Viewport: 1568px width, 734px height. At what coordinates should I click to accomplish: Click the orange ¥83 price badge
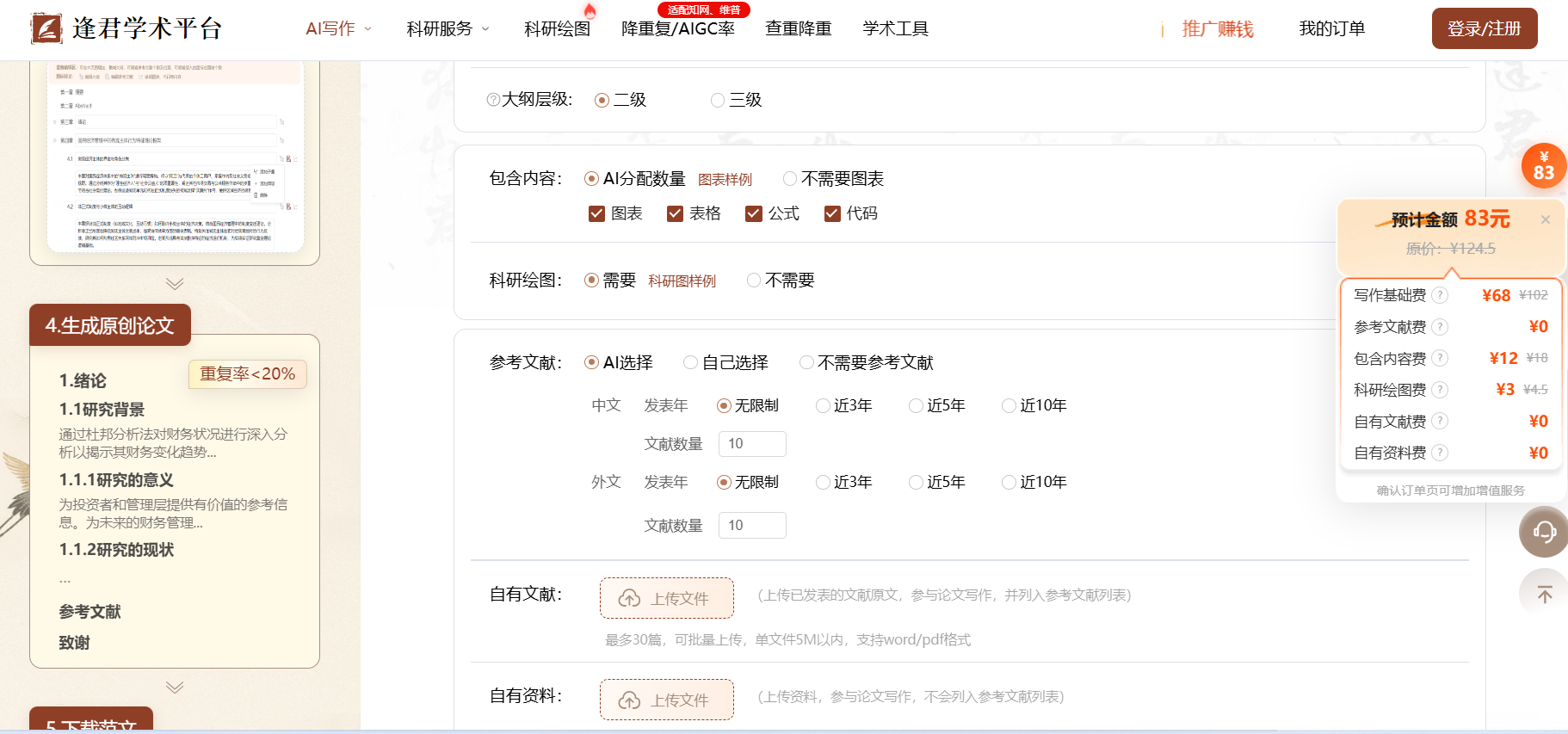(1544, 166)
